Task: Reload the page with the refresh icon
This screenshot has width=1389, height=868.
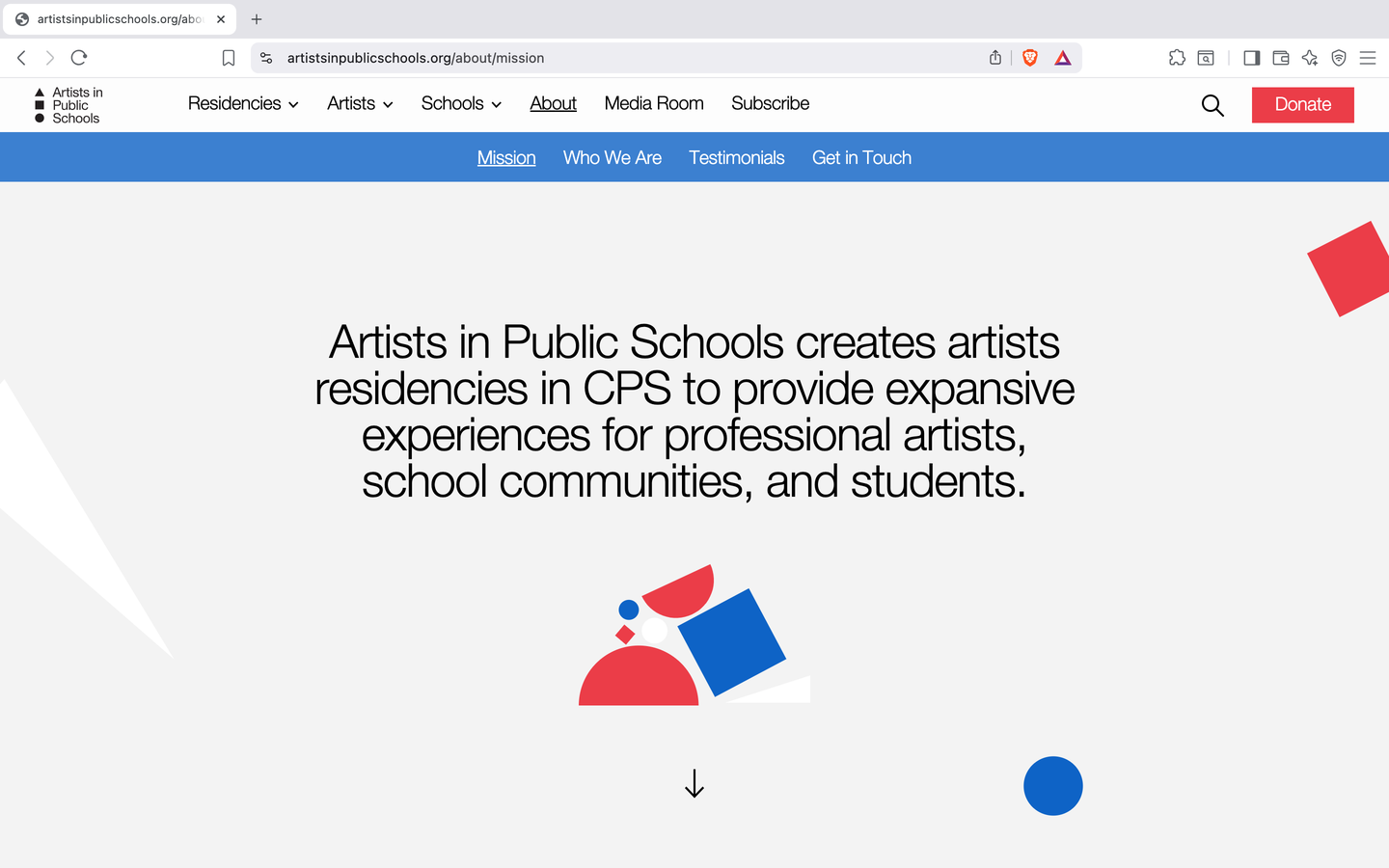Action: coord(79,58)
